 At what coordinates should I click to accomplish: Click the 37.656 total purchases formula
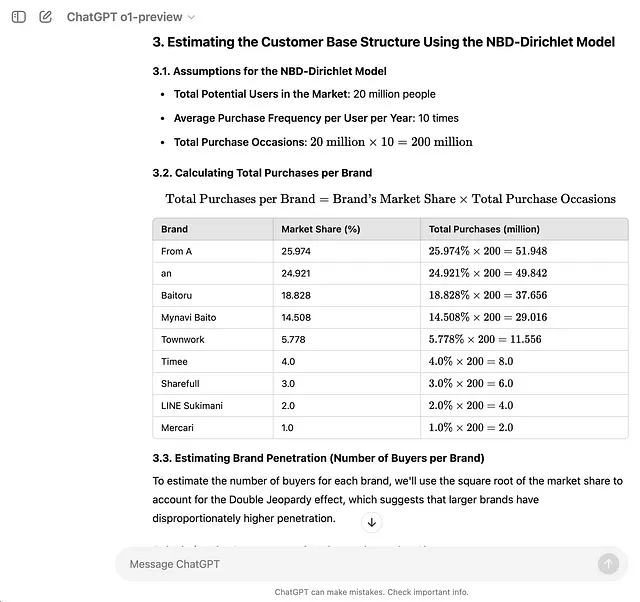point(488,295)
